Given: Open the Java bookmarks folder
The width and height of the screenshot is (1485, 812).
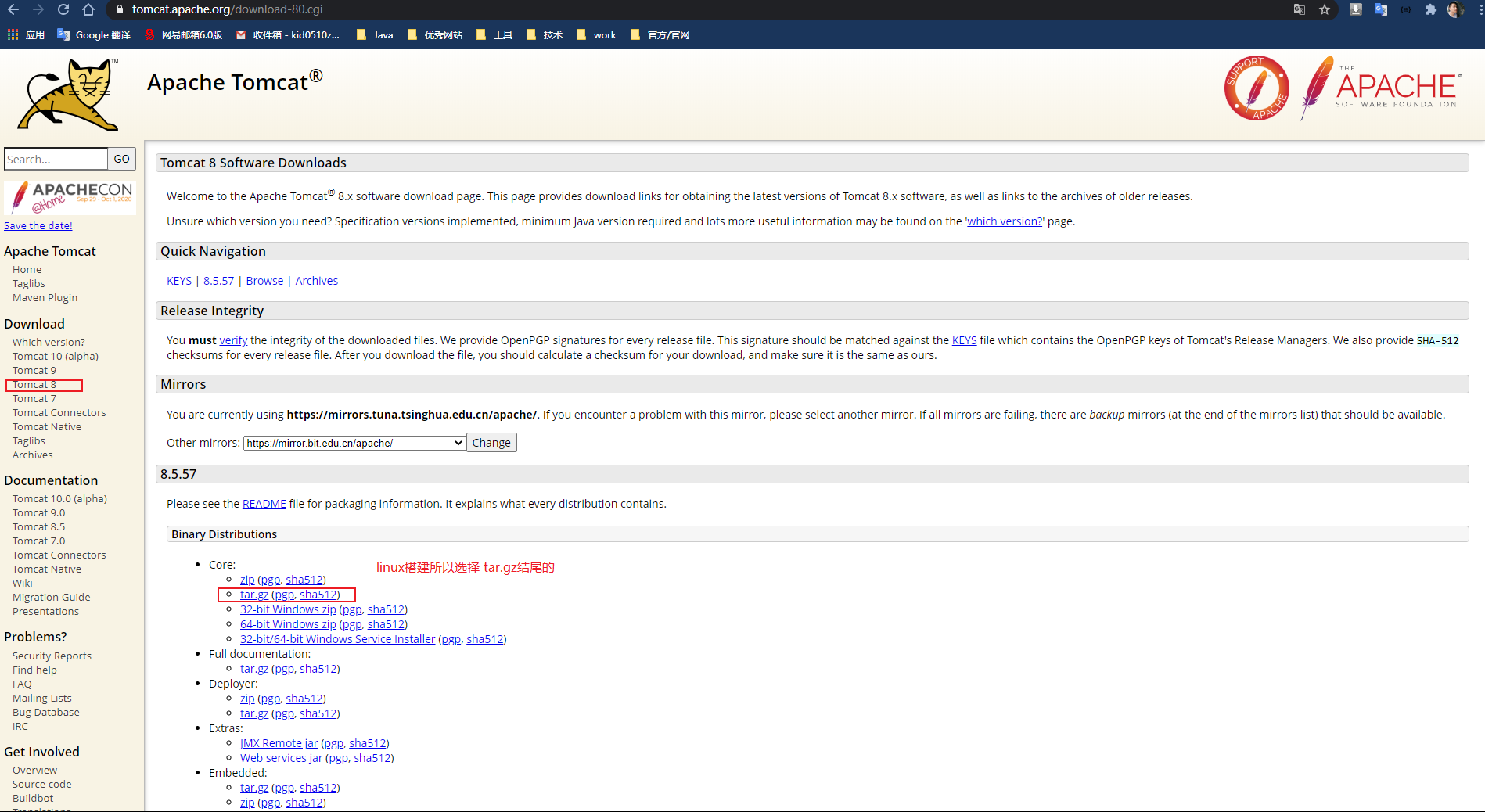Looking at the screenshot, I should click(x=375, y=34).
